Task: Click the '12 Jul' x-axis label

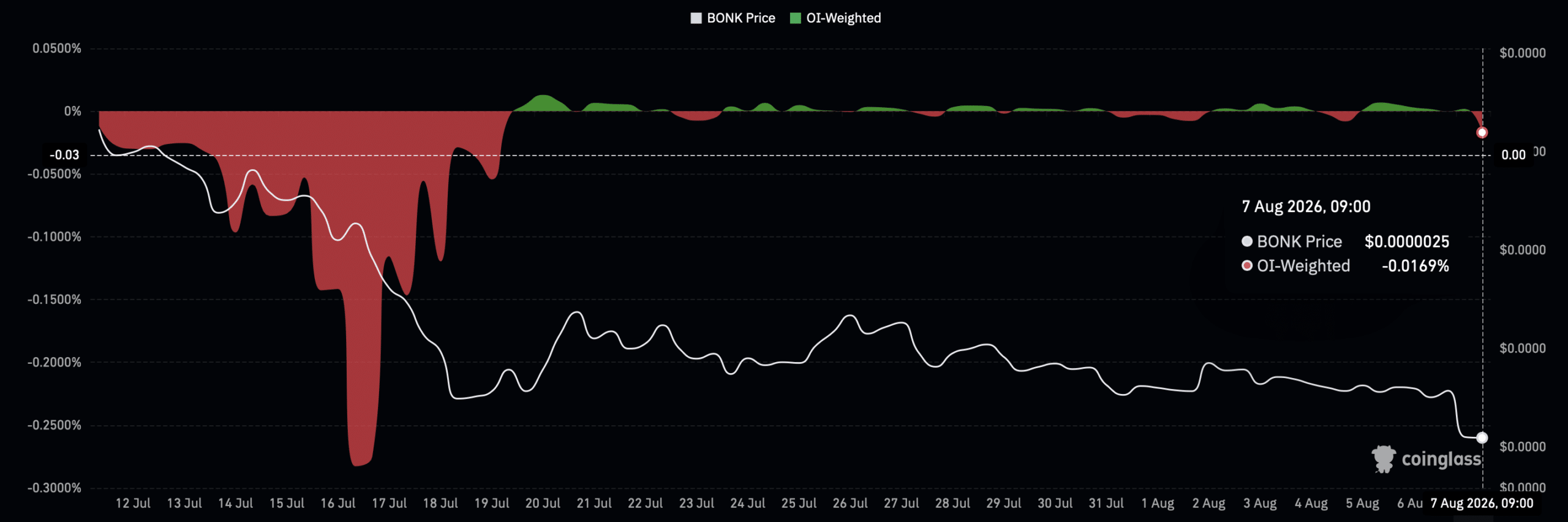Action: coord(133,503)
